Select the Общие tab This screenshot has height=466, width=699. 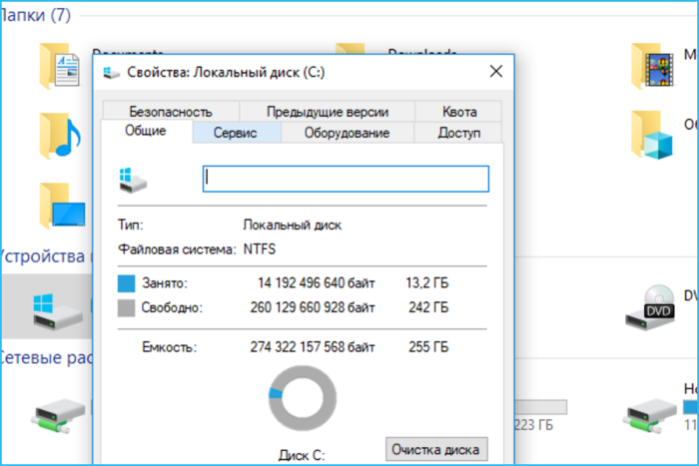coord(146,131)
